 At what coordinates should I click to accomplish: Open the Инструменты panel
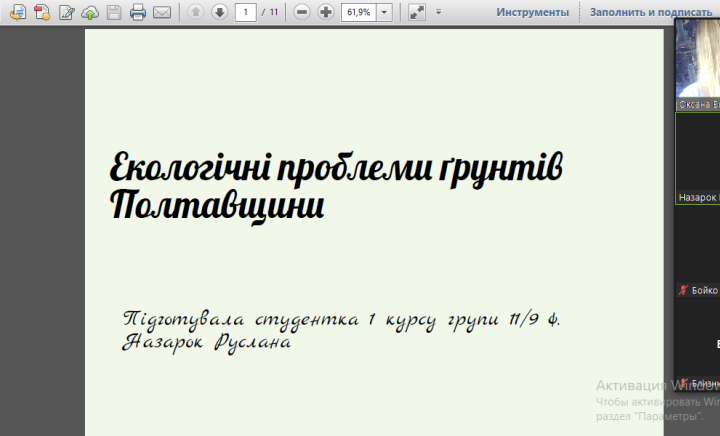tap(533, 12)
